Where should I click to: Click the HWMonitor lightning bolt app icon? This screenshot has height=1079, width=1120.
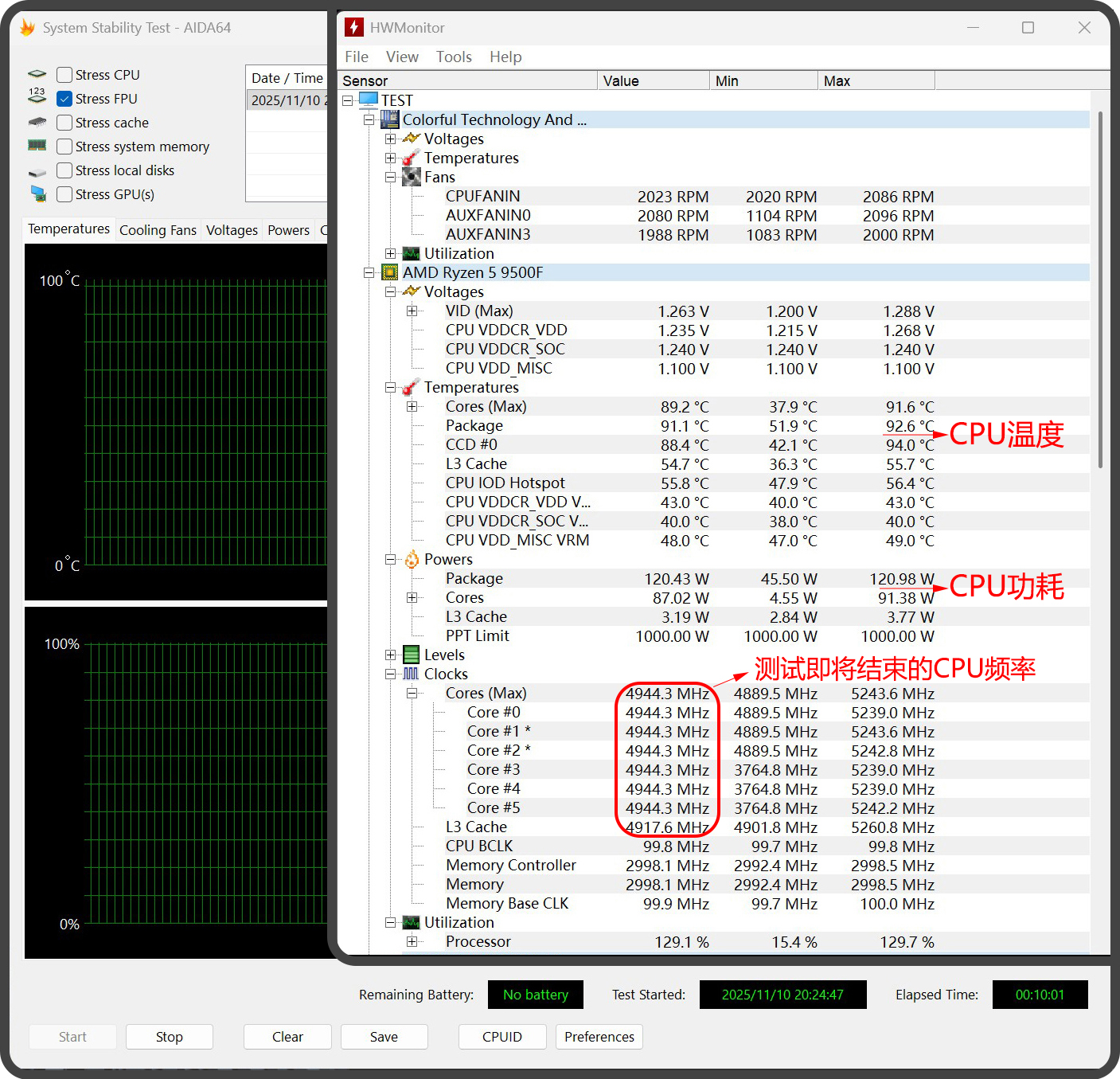click(353, 27)
